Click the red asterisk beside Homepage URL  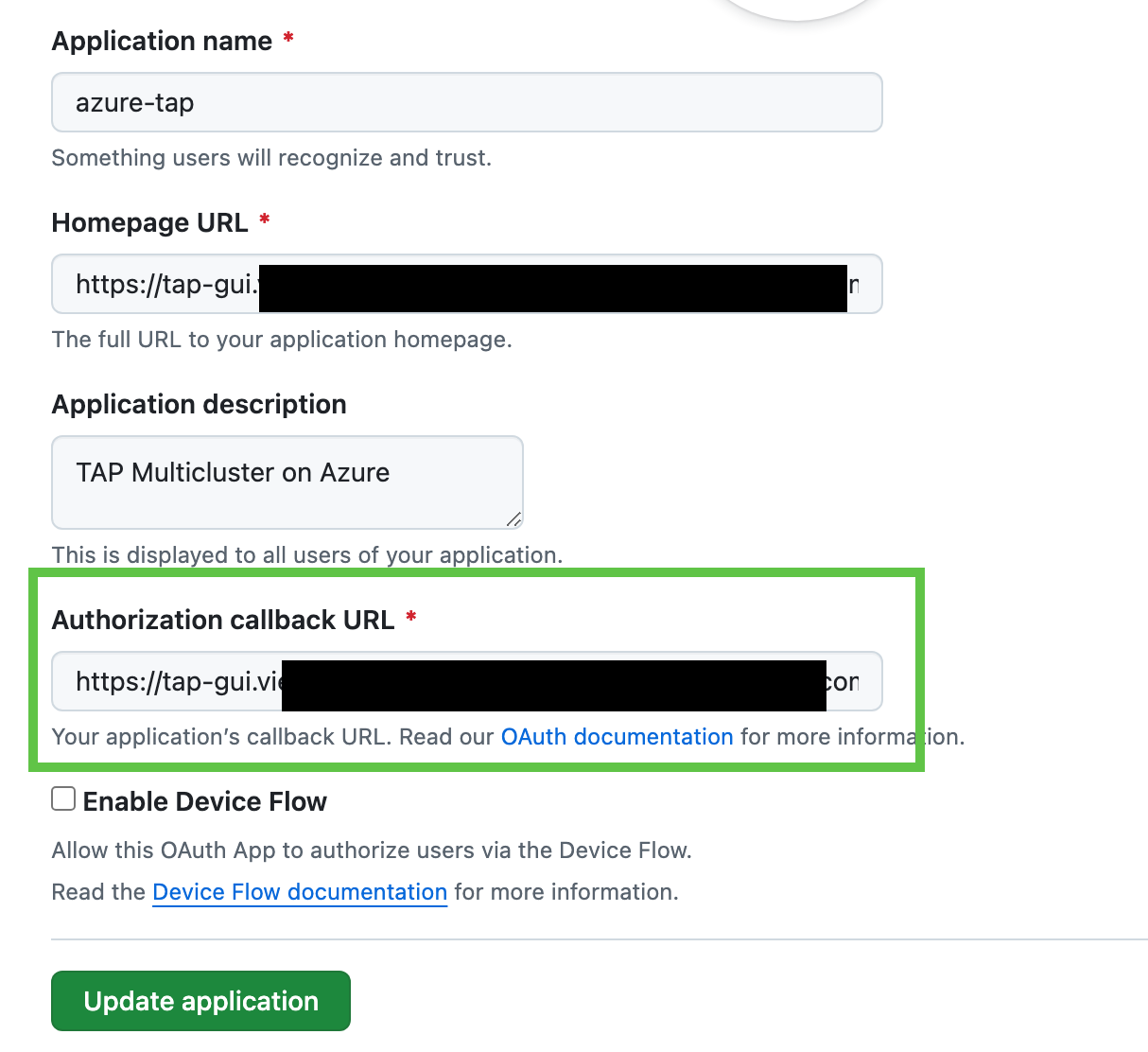pyautogui.click(x=265, y=220)
